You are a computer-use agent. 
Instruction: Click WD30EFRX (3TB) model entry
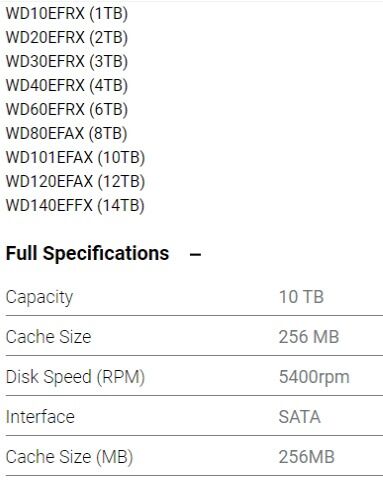click(x=67, y=62)
